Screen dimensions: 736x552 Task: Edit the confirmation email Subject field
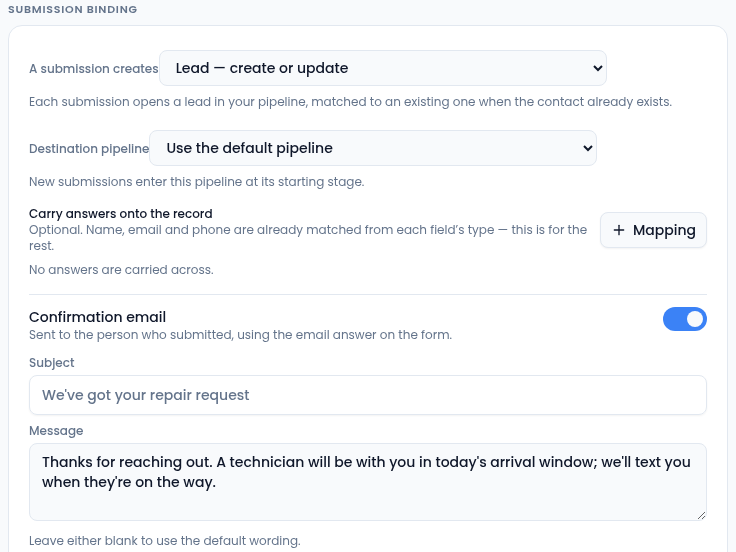click(x=368, y=395)
